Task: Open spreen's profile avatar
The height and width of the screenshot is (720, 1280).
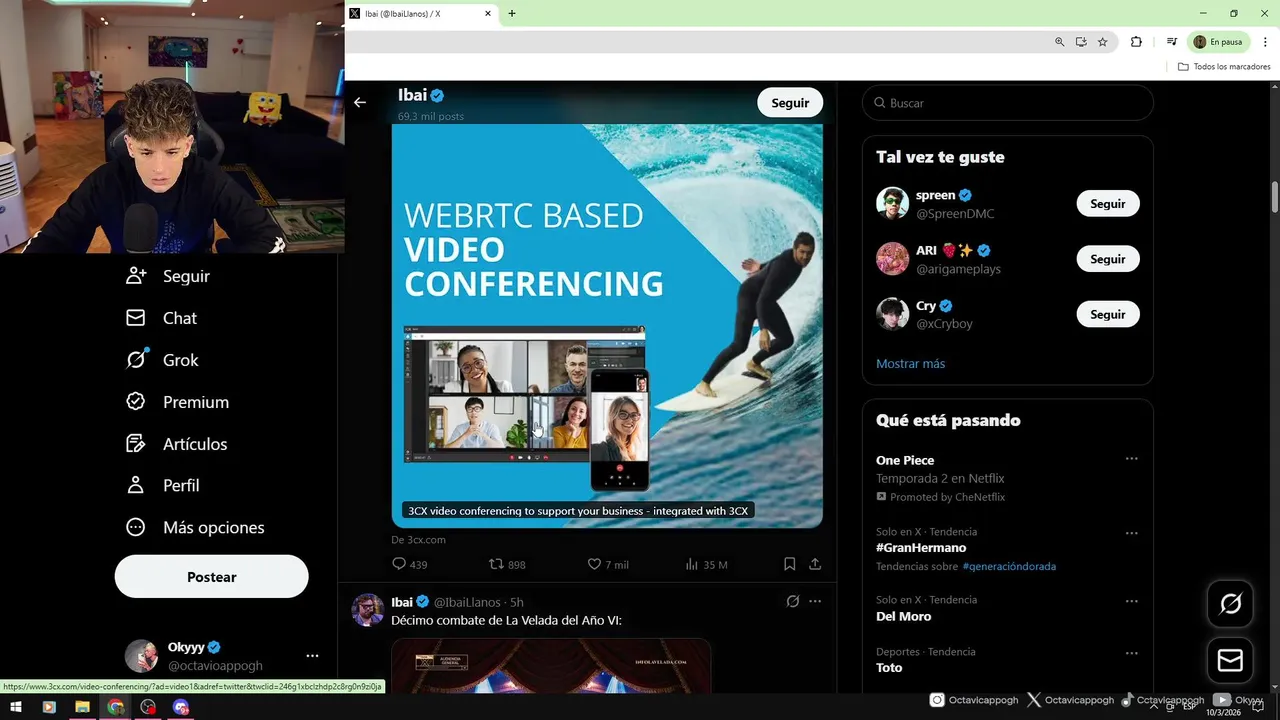Action: tap(892, 203)
